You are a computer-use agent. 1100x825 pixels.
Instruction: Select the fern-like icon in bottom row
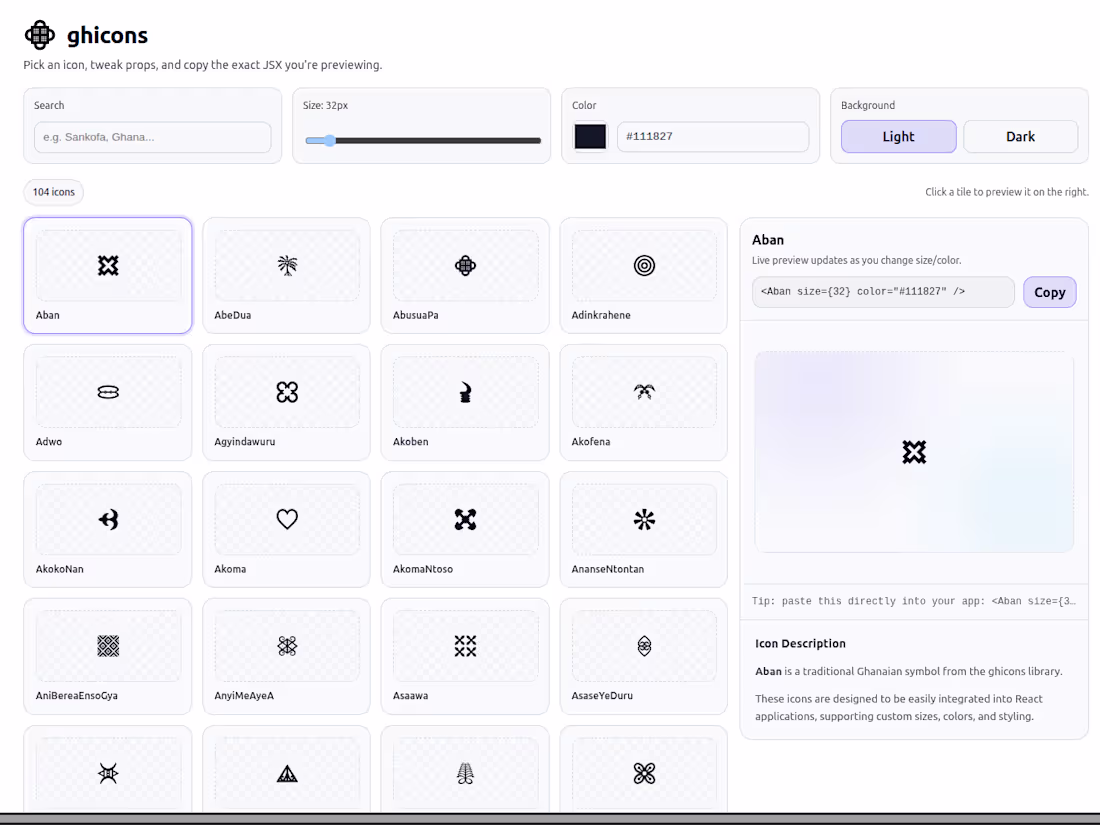pyautogui.click(x=465, y=773)
